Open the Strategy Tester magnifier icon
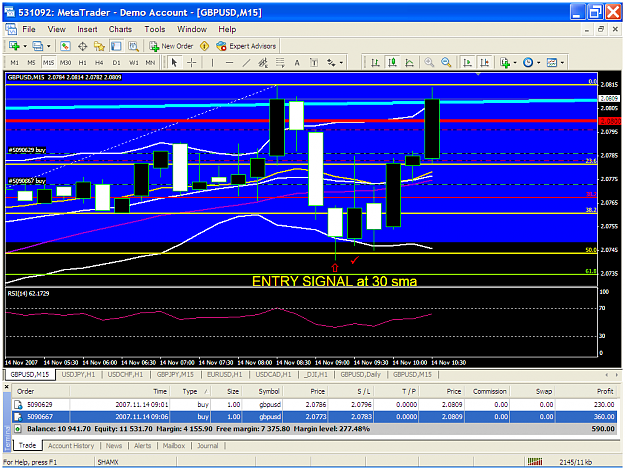This screenshot has width=625, height=470. (x=133, y=46)
